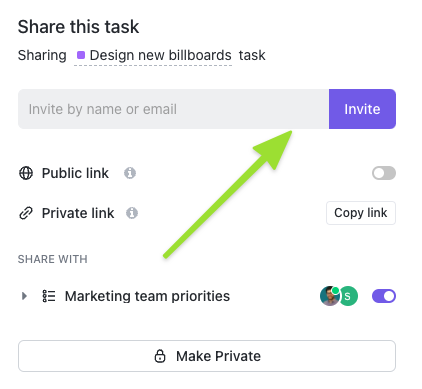Copy the private link with Copy link
Image resolution: width=422 pixels, height=389 pixels.
point(361,213)
